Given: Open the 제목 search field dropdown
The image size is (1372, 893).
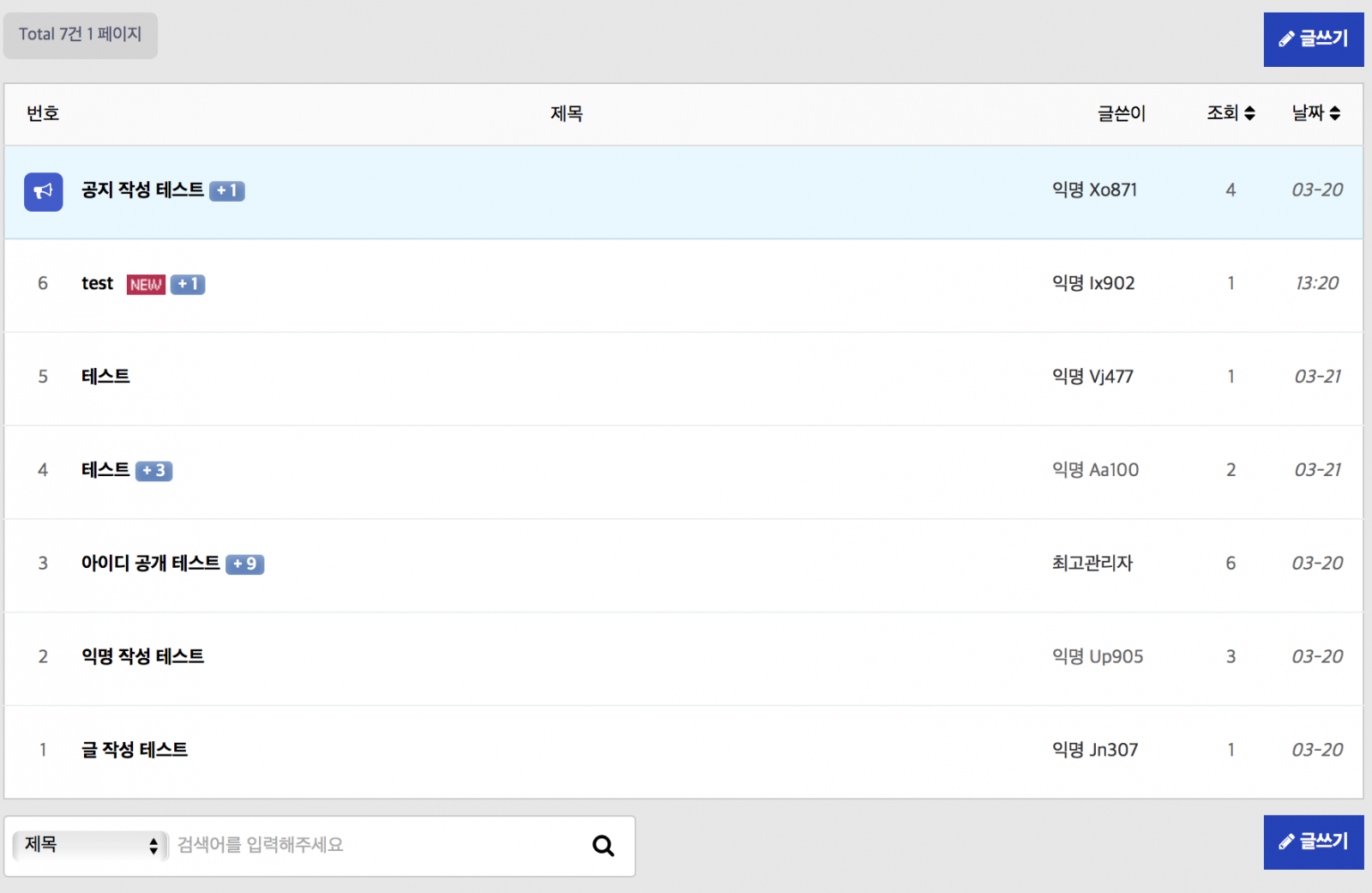Looking at the screenshot, I should click(90, 845).
